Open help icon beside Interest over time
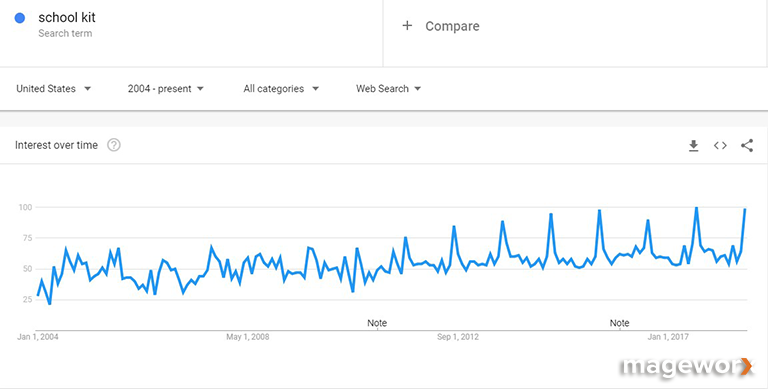Image resolution: width=768 pixels, height=389 pixels. click(x=114, y=145)
